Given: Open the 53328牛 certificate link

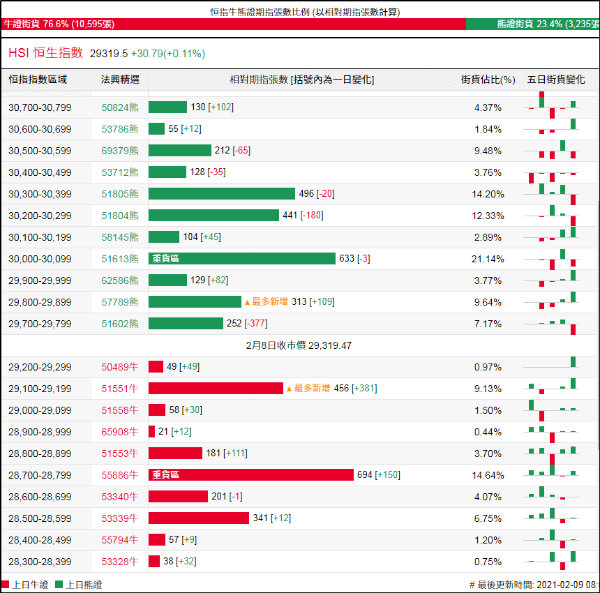Looking at the screenshot, I should tap(119, 562).
